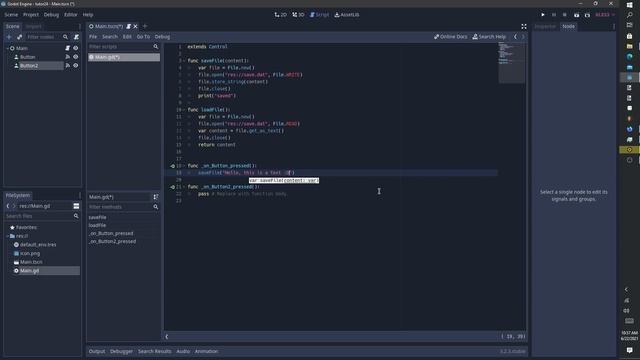
Task: Fold the saveFile function
Action: click(x=184, y=61)
